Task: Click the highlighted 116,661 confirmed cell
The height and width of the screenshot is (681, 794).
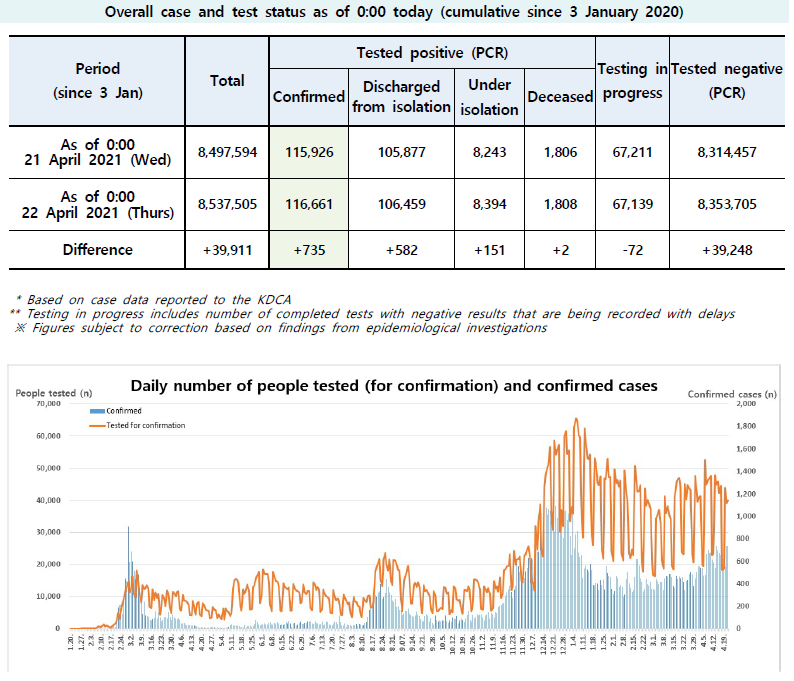Action: click(309, 204)
